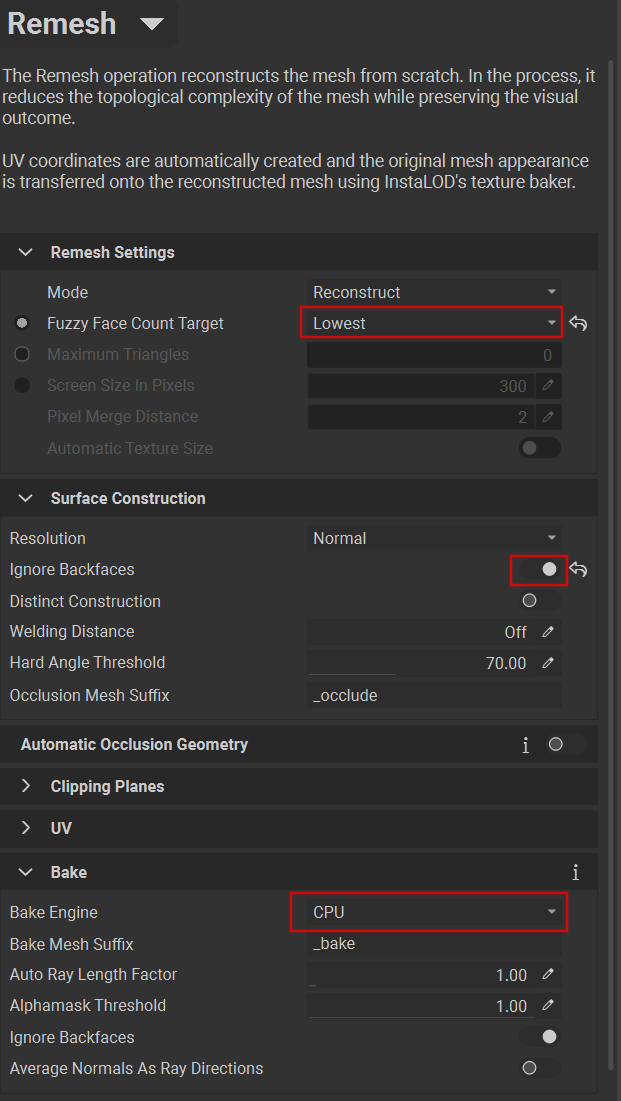Toggle Average Normals As Ray Directions
The image size is (621, 1101).
[540, 1069]
